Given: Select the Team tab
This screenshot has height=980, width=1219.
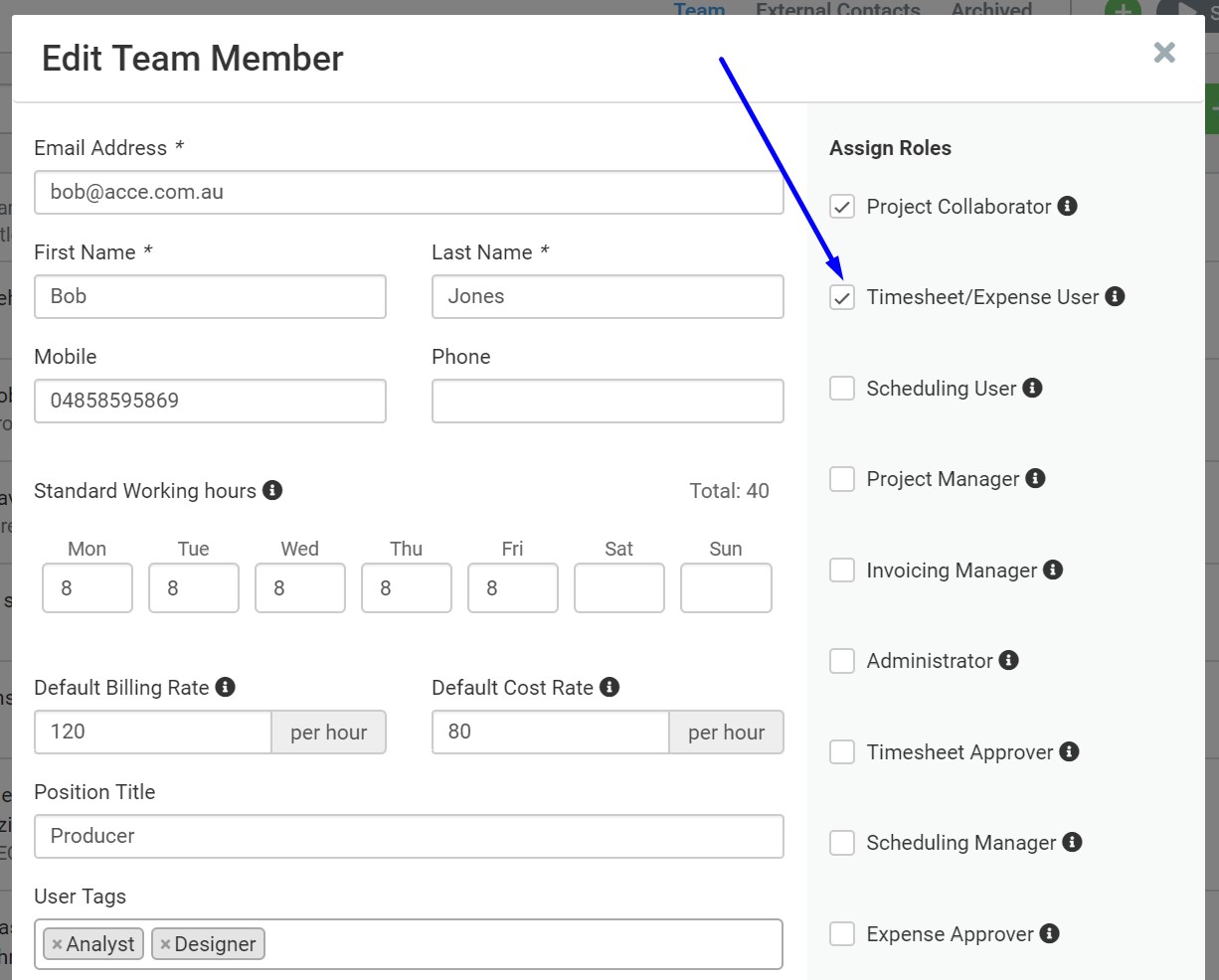Looking at the screenshot, I should tap(699, 9).
